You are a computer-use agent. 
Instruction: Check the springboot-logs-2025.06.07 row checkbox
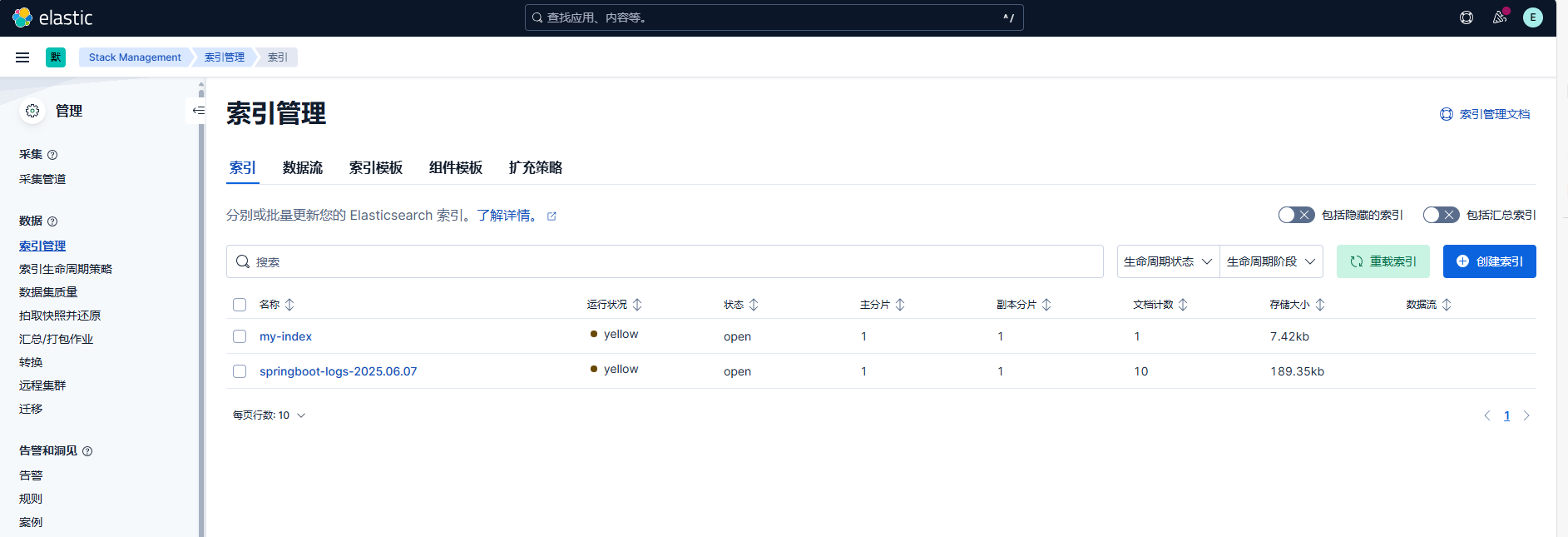coord(240,371)
